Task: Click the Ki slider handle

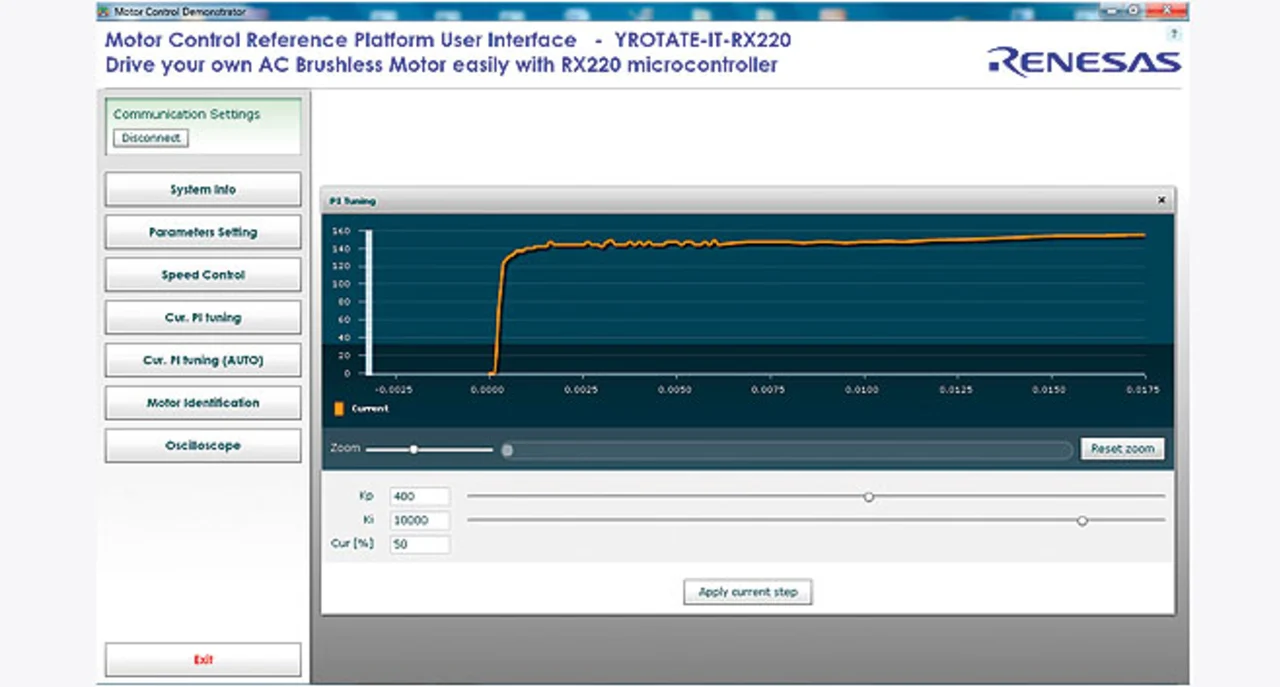Action: tap(1082, 520)
